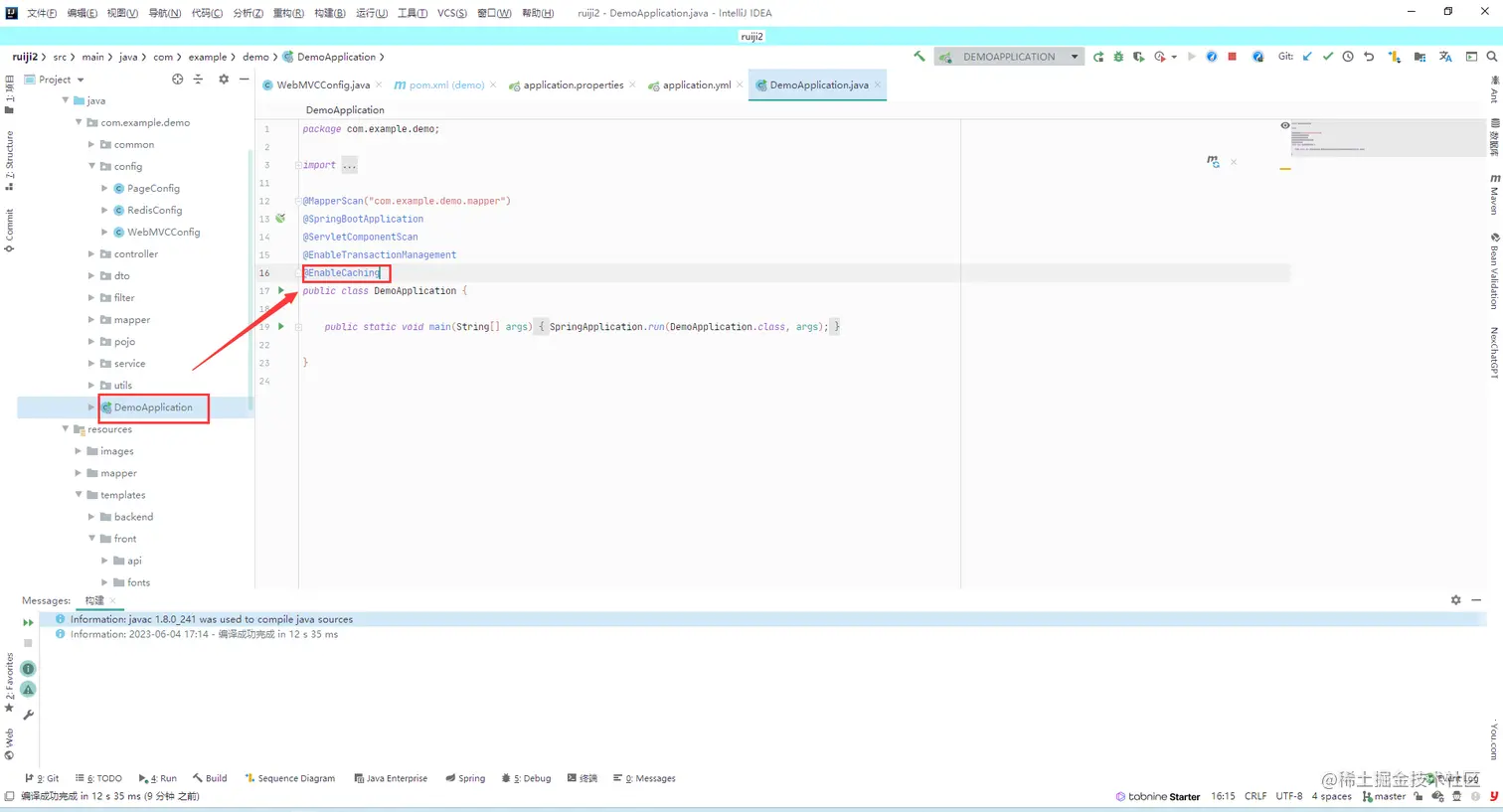Expand the common folder

(x=91, y=144)
